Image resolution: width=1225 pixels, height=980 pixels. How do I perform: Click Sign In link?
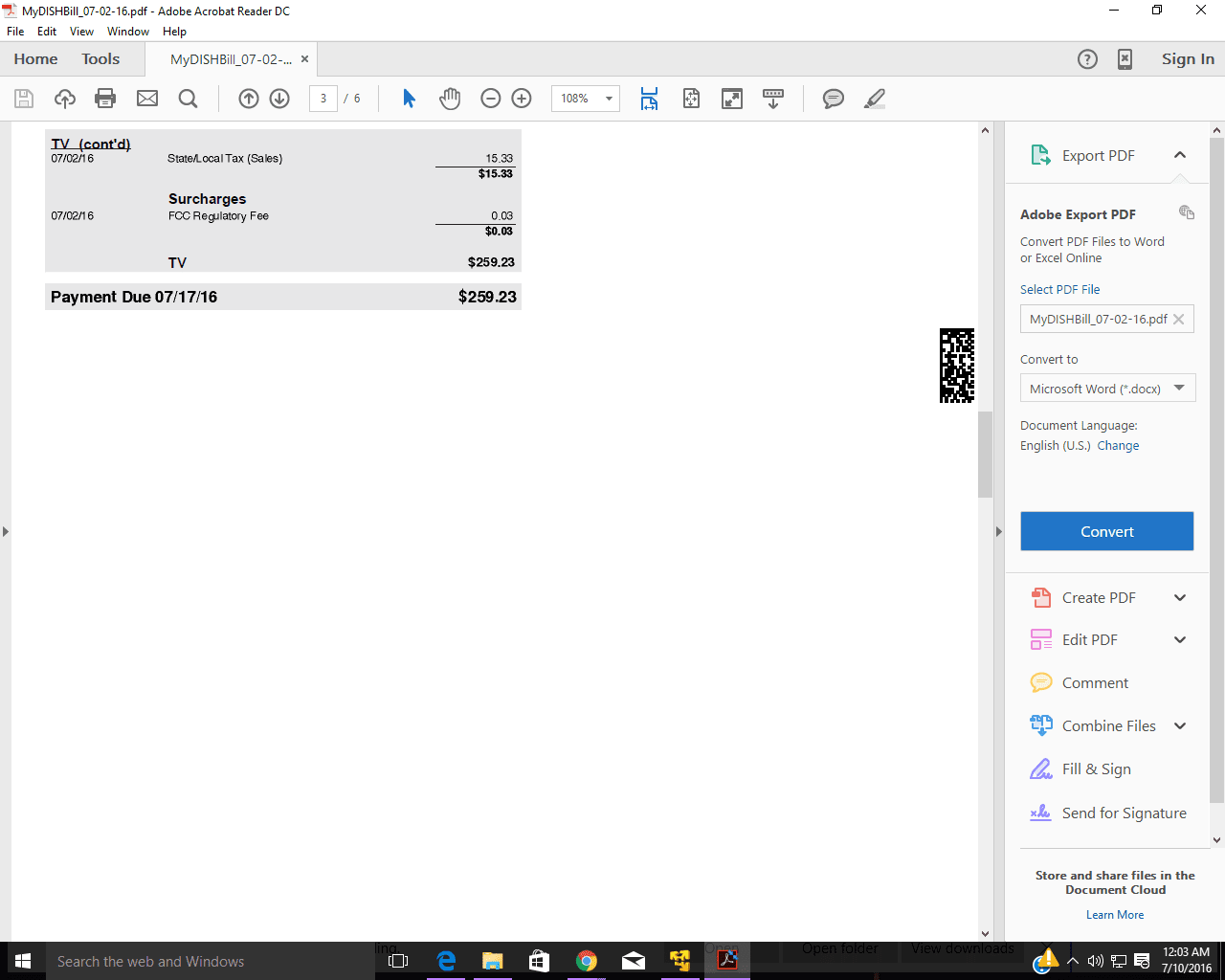tap(1188, 59)
